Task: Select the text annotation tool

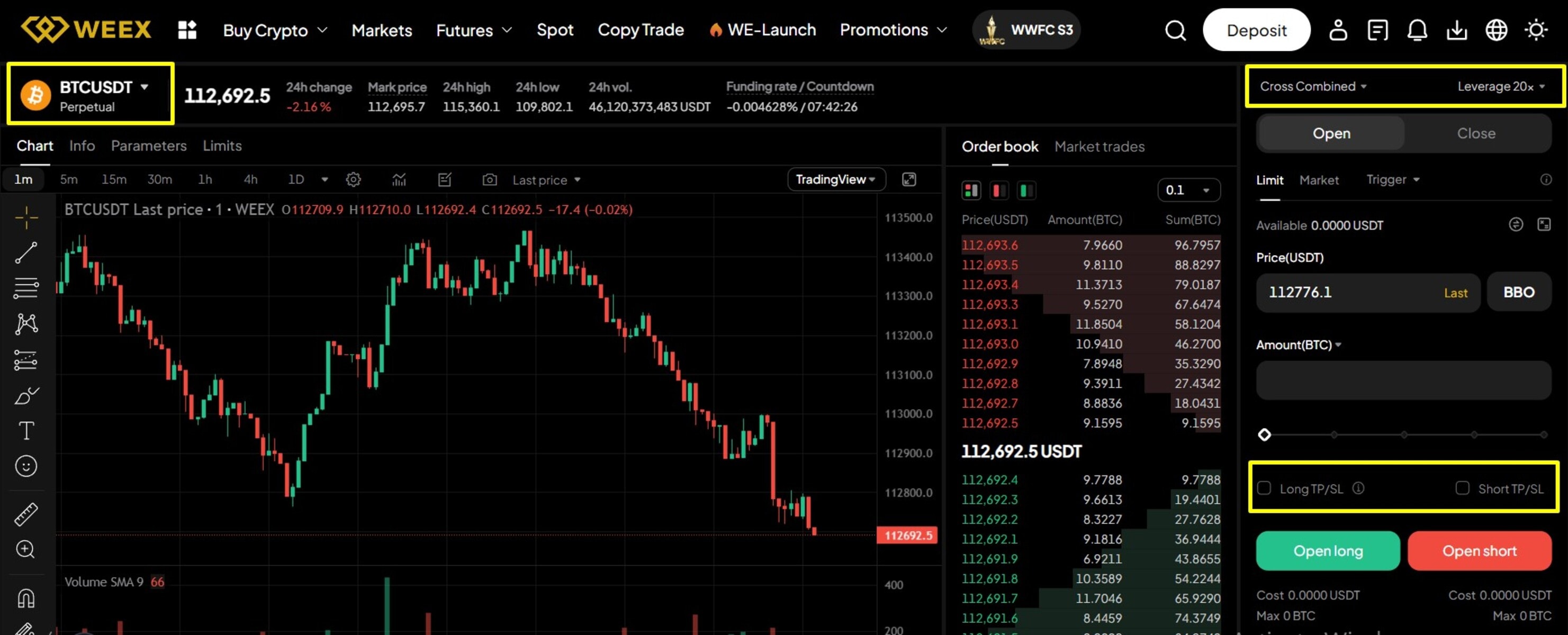Action: (x=25, y=431)
